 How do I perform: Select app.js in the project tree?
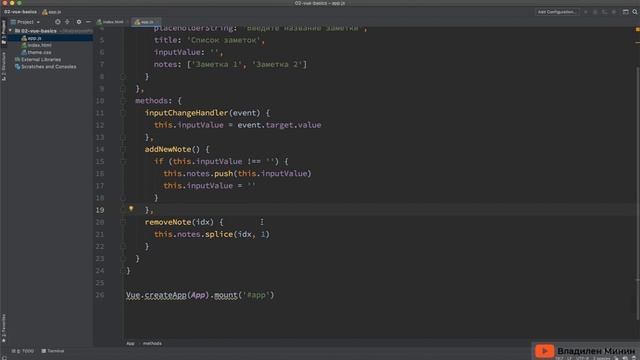click(x=50, y=38)
